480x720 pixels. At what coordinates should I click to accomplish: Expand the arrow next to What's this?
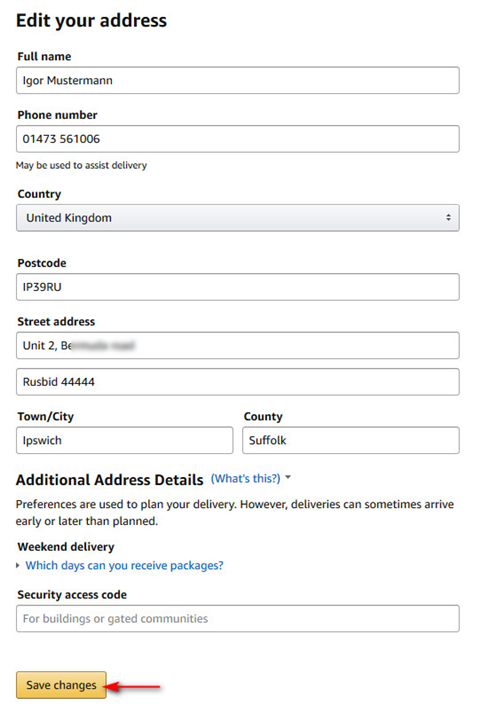click(288, 478)
